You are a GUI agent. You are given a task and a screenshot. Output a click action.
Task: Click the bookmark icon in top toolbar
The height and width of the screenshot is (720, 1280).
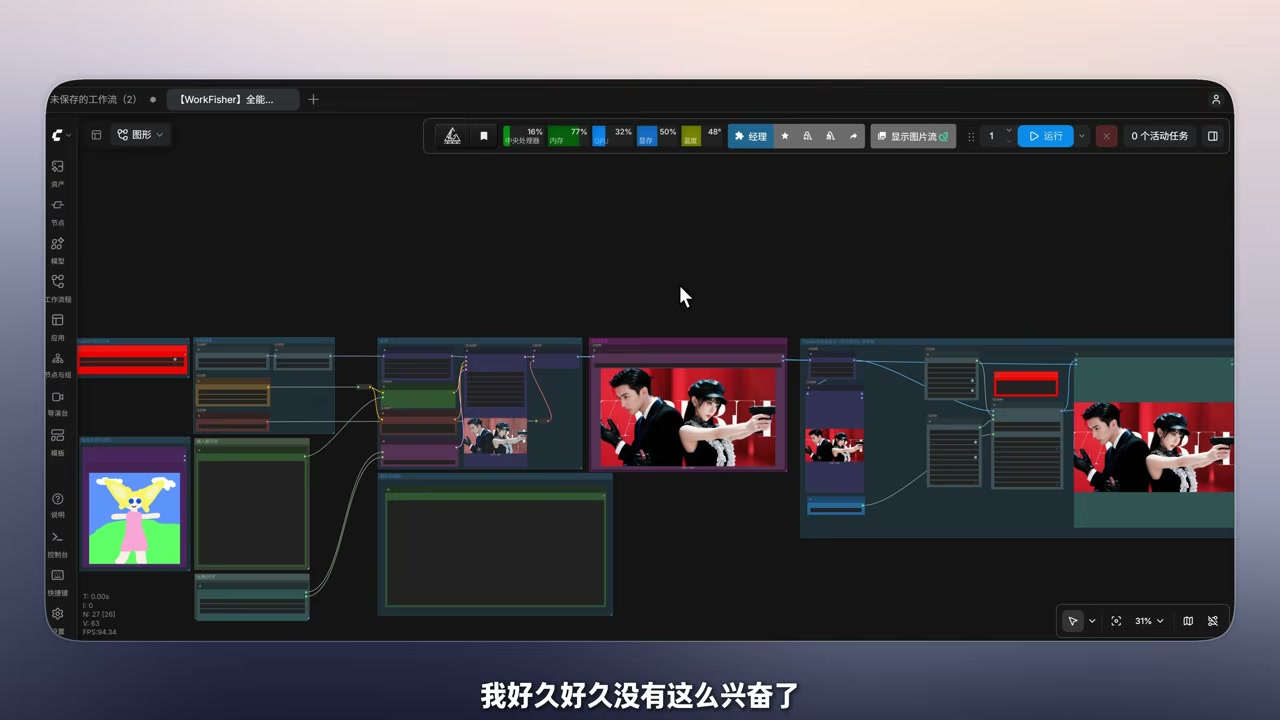484,136
